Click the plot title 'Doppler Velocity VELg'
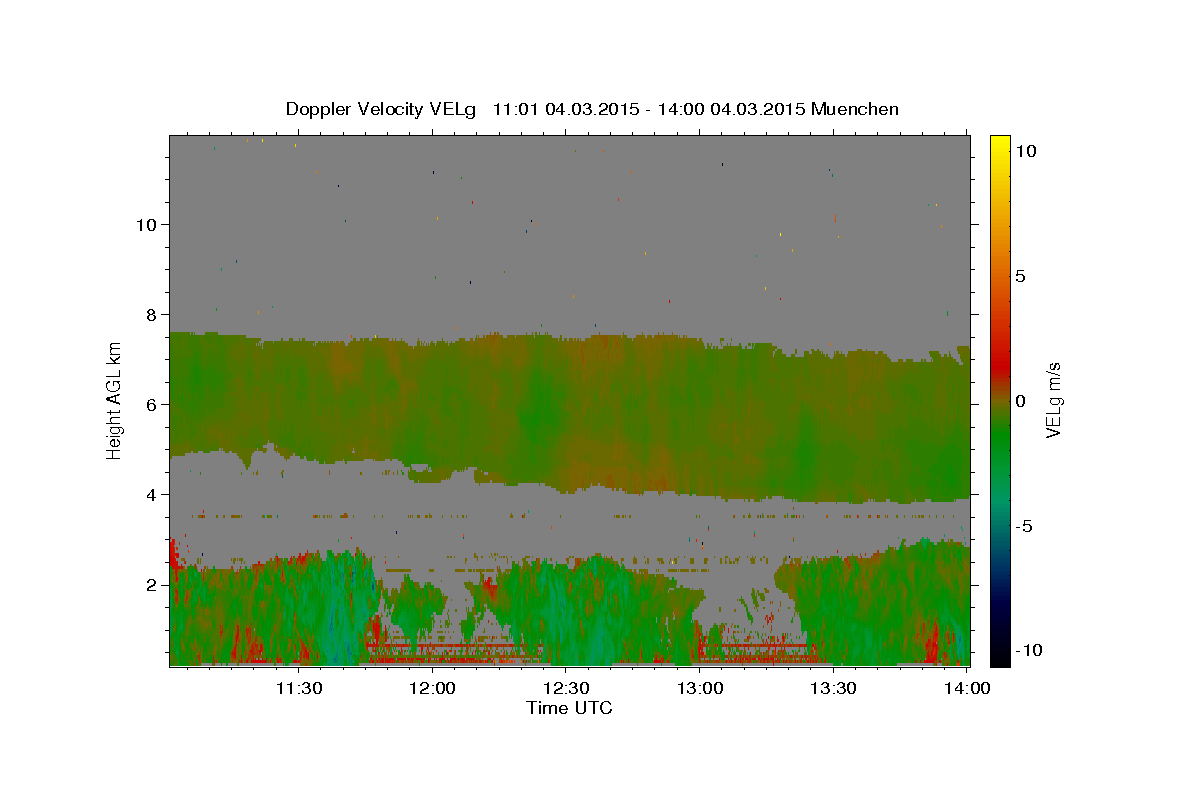The width and height of the screenshot is (1200, 800). pos(382,109)
